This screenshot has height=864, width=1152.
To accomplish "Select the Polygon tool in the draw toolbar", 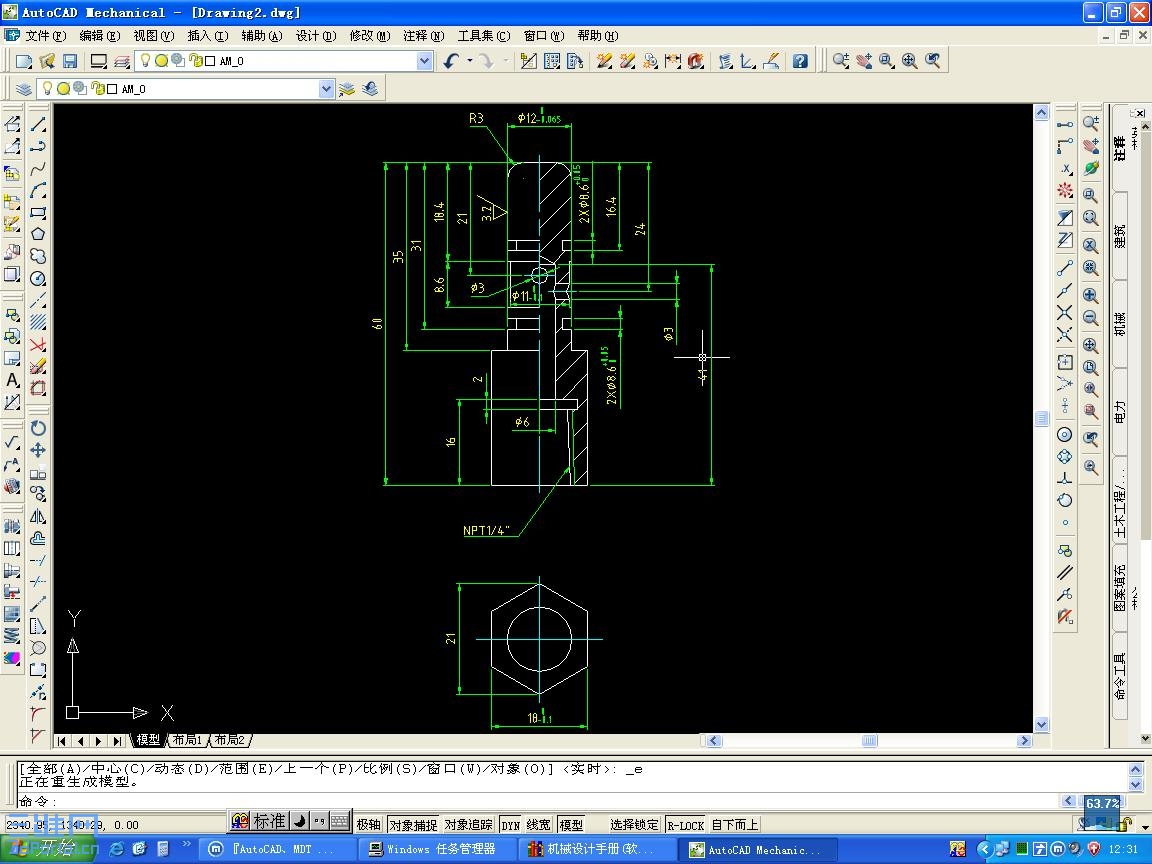I will coord(38,234).
